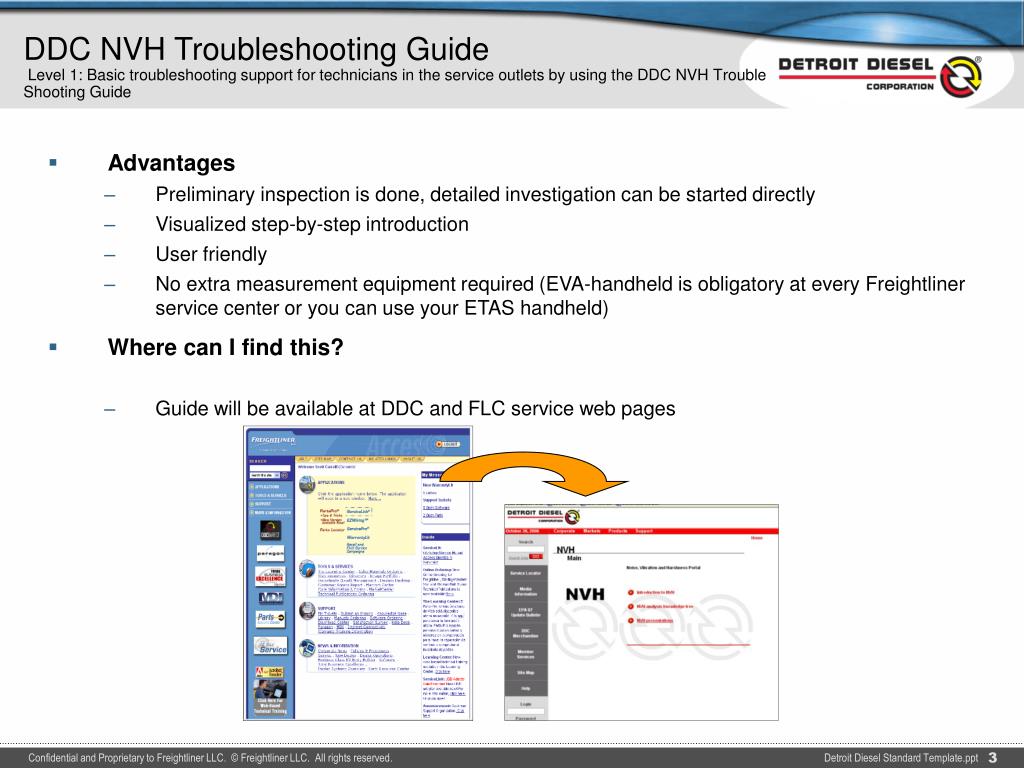Select Media Information in the Detroit Diesel sidebar
1024x768 pixels.
click(x=526, y=591)
